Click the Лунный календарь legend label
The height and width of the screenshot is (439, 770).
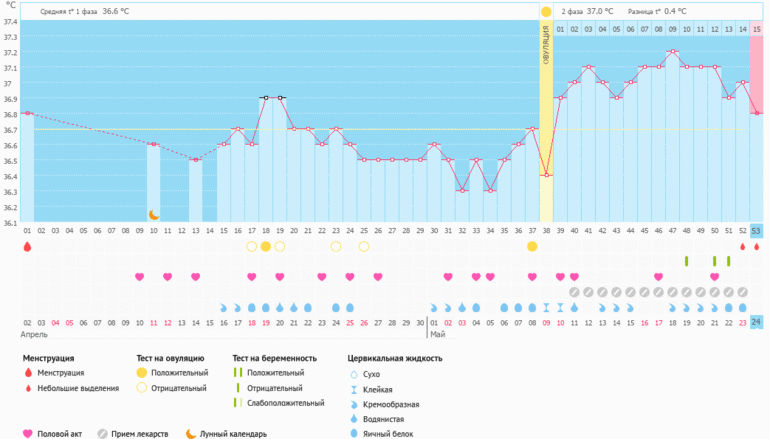coord(233,434)
